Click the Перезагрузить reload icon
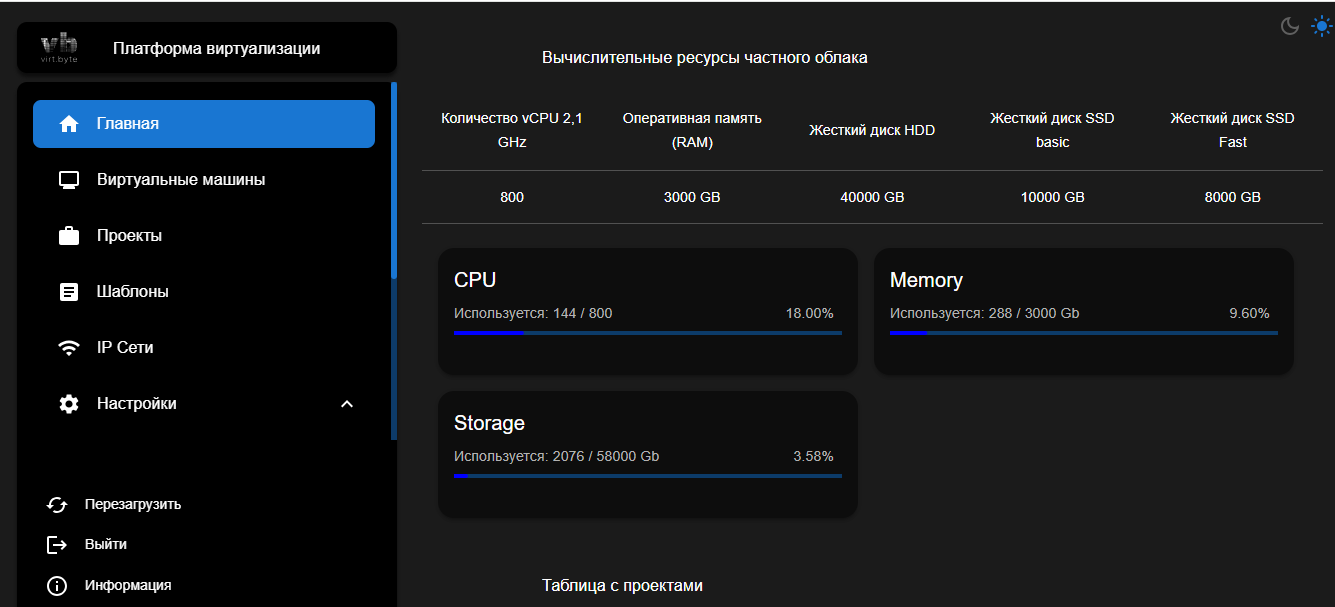The image size is (1335, 607). click(57, 505)
